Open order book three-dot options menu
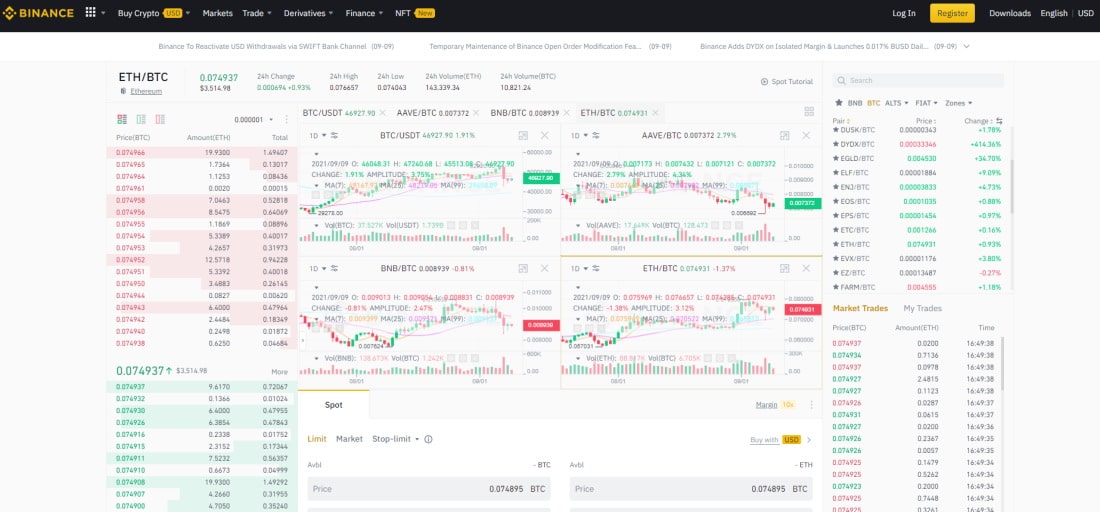The height and width of the screenshot is (512, 1100). tap(286, 120)
